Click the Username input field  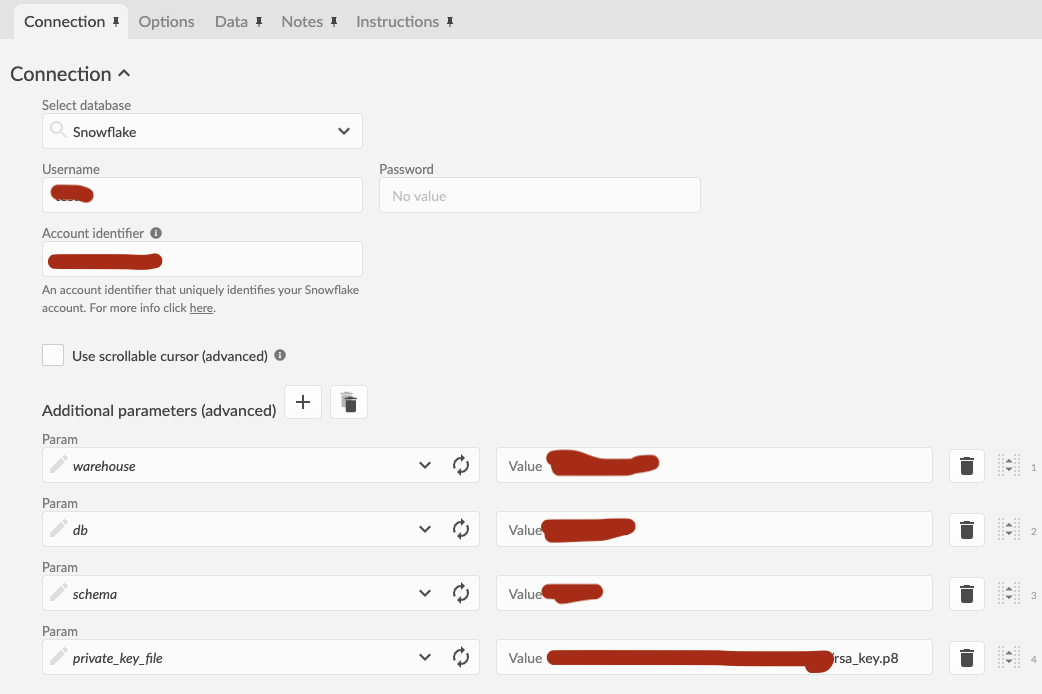202,195
